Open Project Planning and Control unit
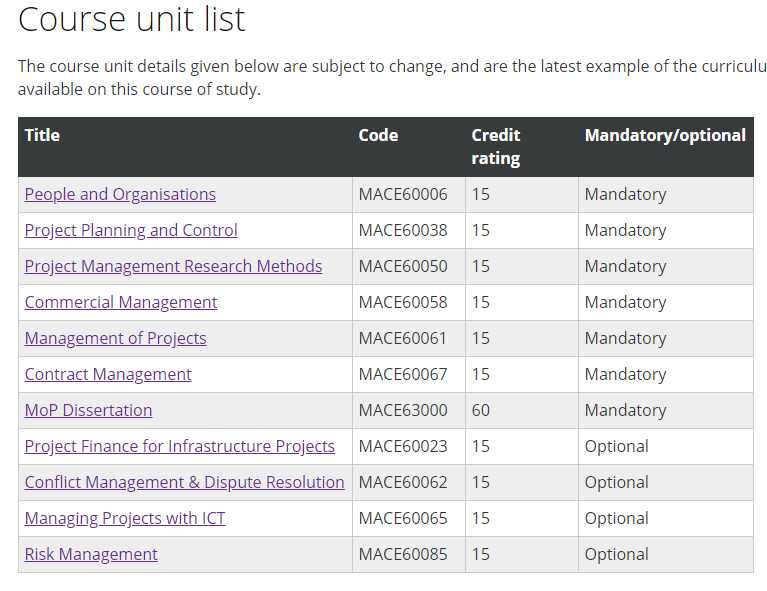 click(131, 230)
